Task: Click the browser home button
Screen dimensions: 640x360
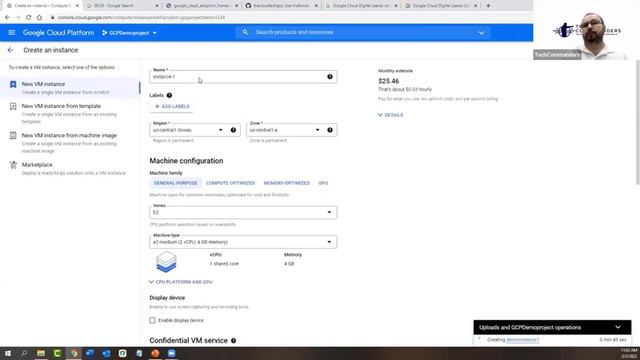Action: (39, 18)
